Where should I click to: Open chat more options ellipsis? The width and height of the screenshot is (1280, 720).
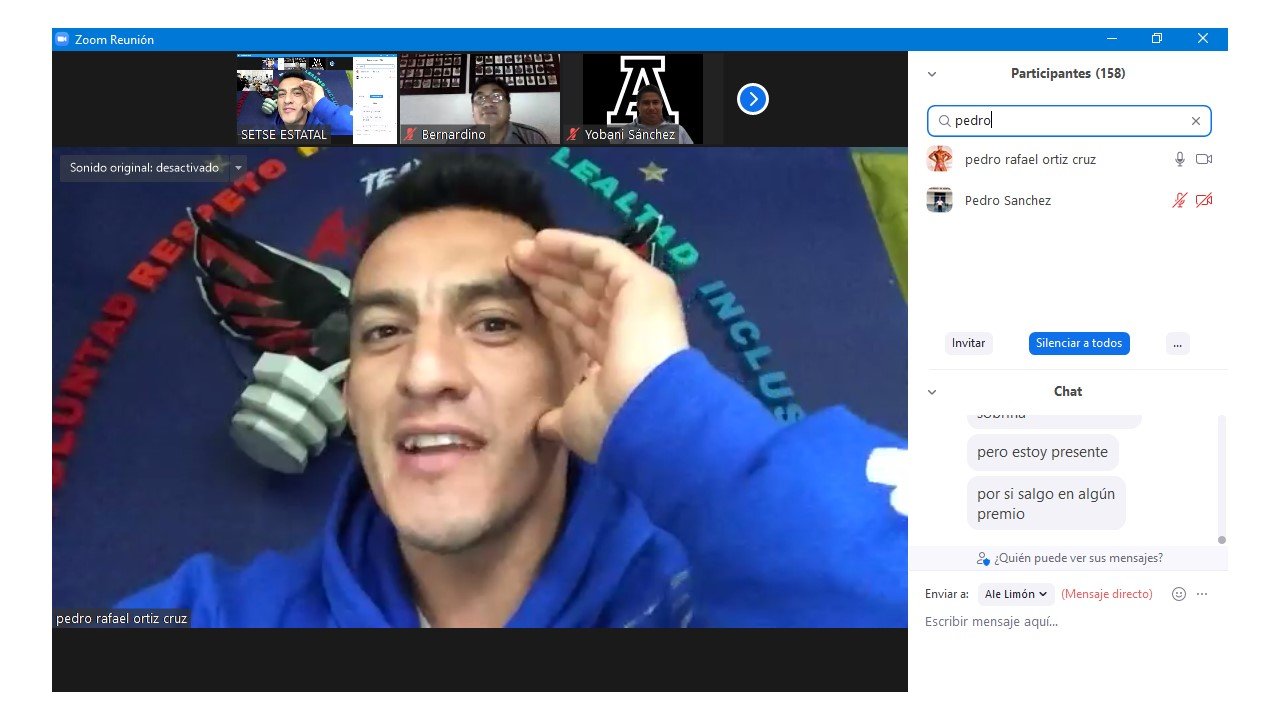click(1202, 594)
